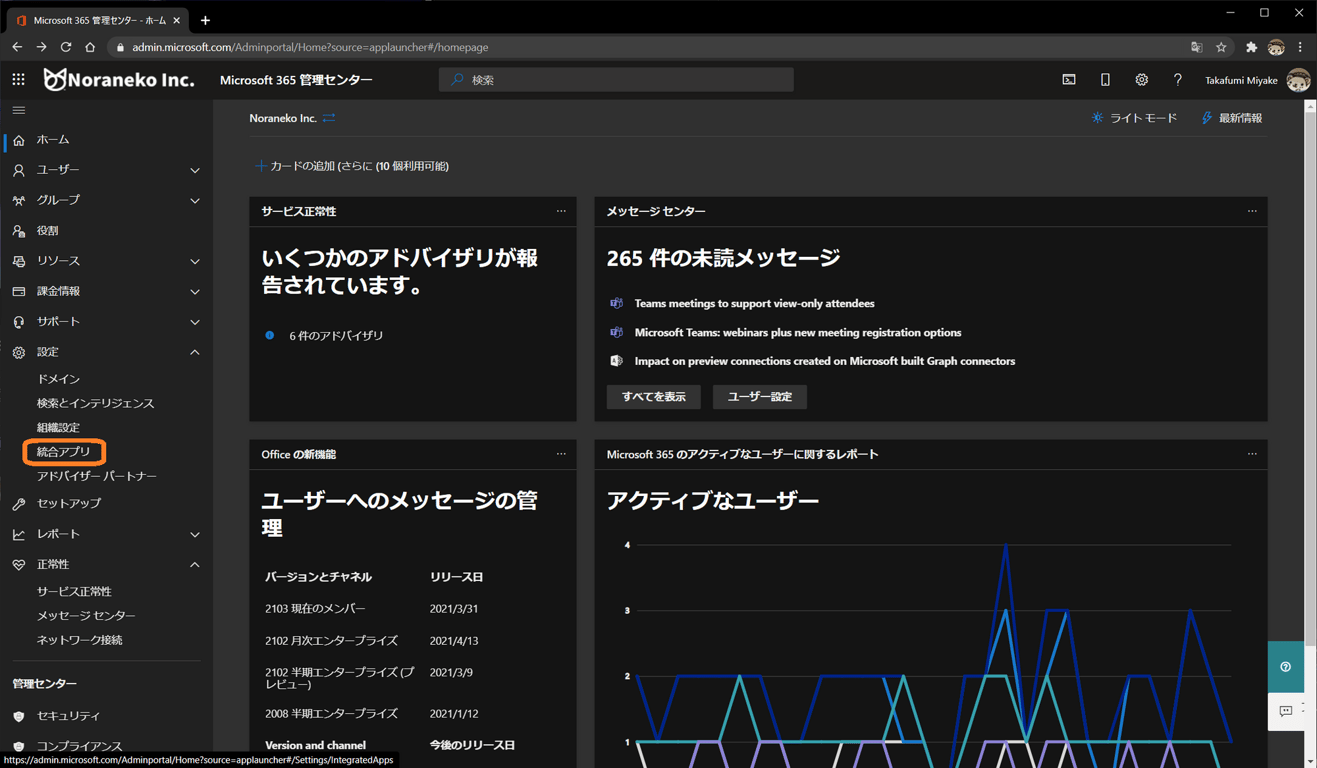Open 最新情報 what's new link
The width and height of the screenshot is (1317, 768).
tap(1232, 118)
